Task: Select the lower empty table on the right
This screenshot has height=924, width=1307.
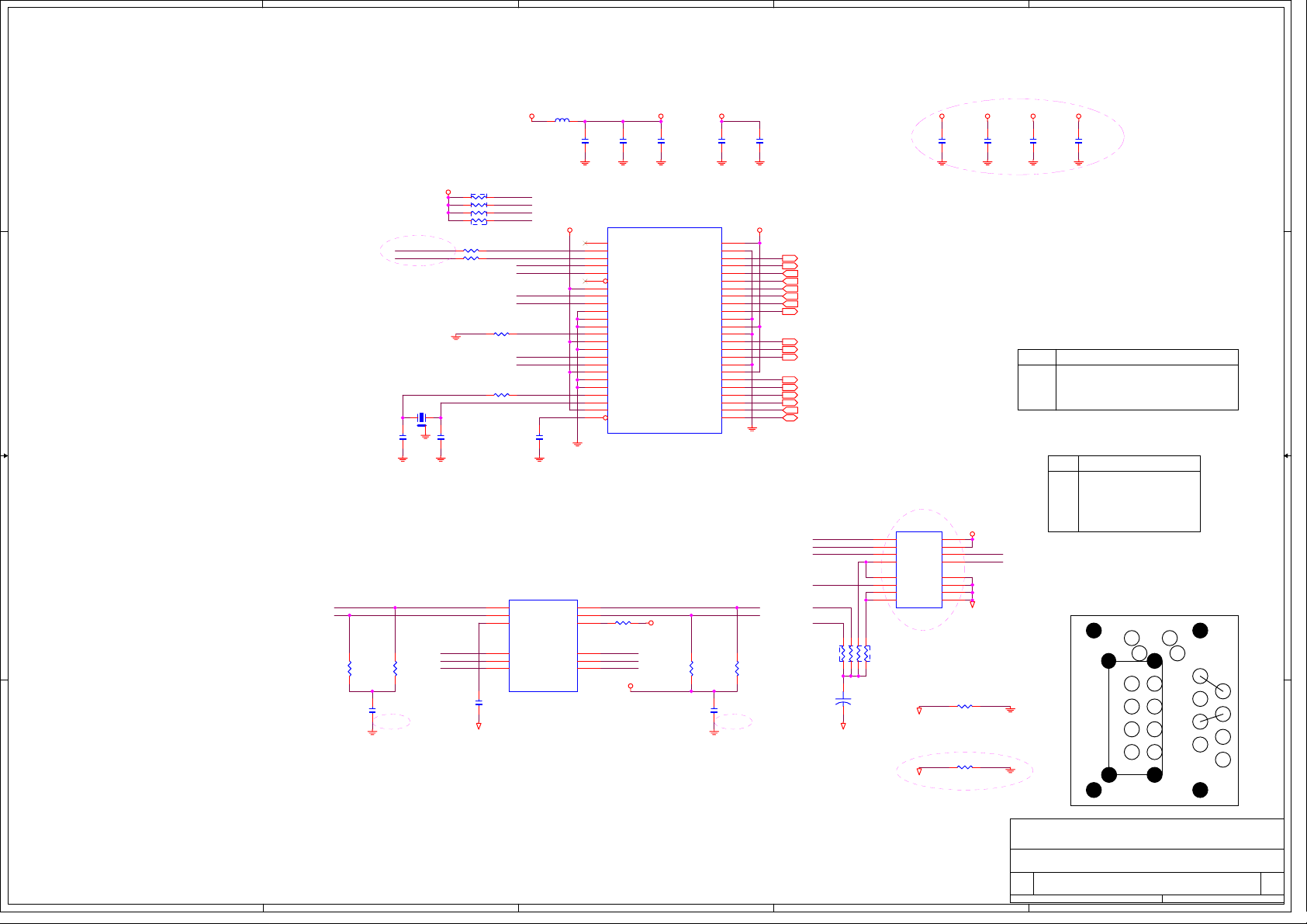Action: pos(1124,493)
